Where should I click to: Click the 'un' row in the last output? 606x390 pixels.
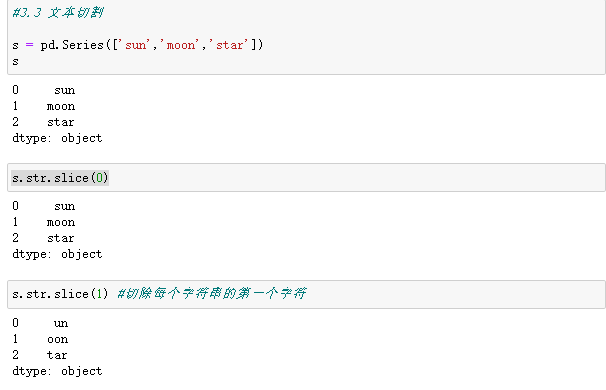coord(40,323)
